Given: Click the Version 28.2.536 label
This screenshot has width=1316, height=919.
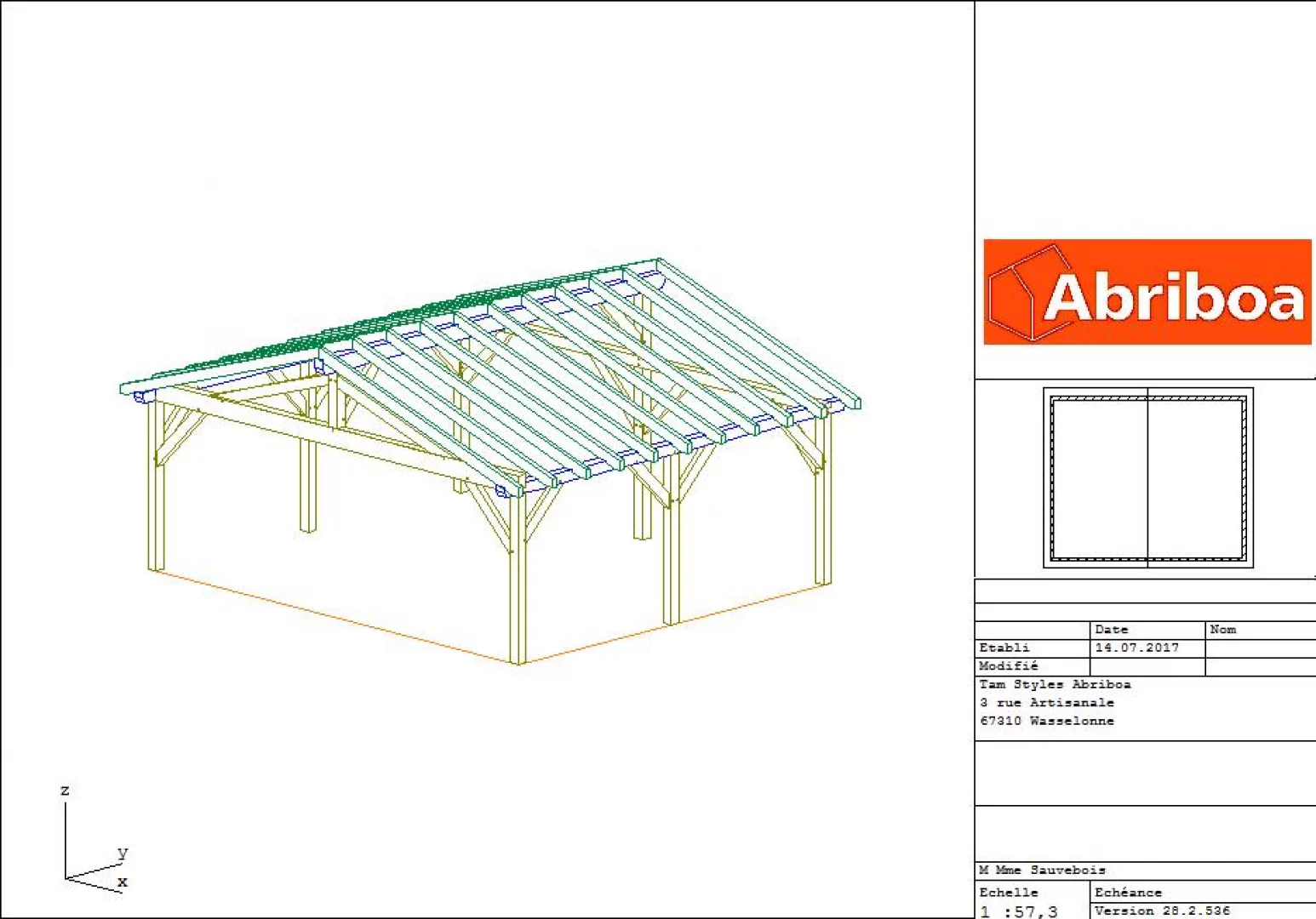Looking at the screenshot, I should [x=1162, y=910].
